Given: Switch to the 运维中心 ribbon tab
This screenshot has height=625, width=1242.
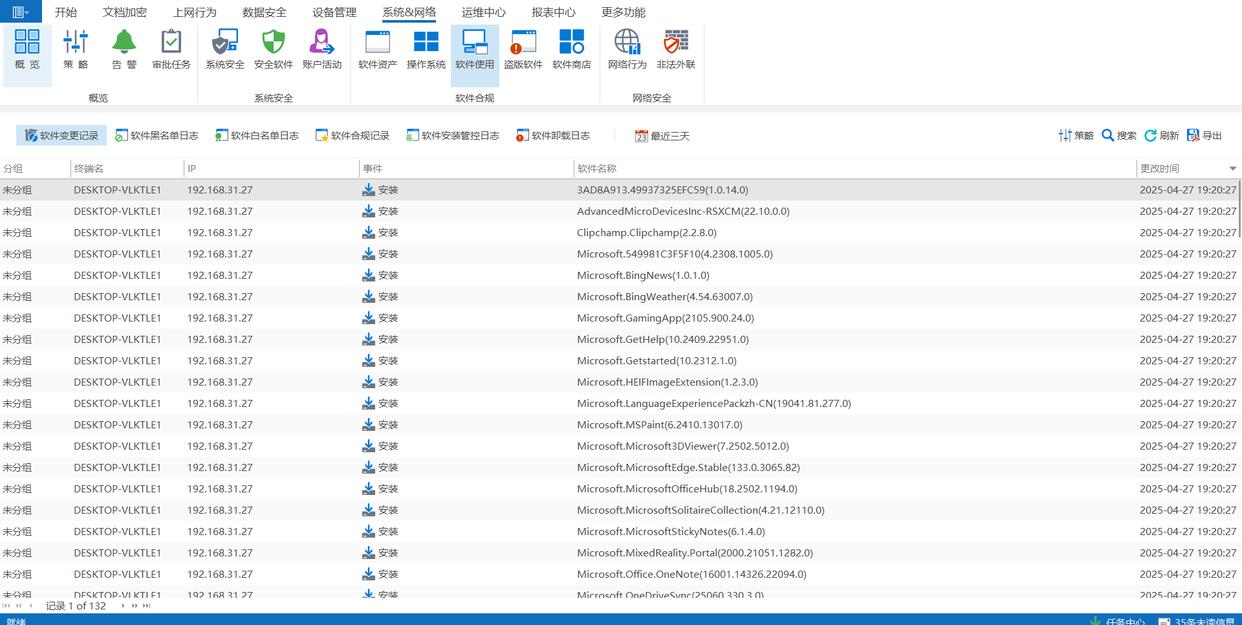Looking at the screenshot, I should click(483, 12).
